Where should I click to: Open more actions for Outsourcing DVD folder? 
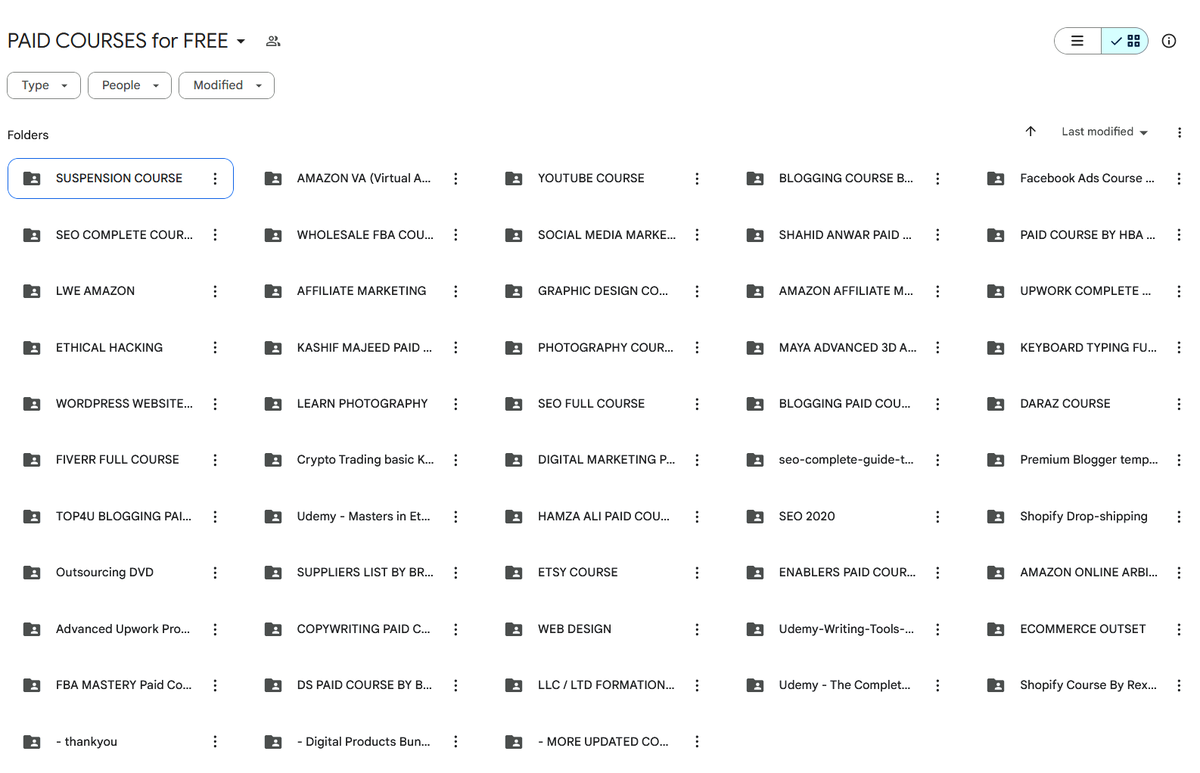tap(215, 573)
